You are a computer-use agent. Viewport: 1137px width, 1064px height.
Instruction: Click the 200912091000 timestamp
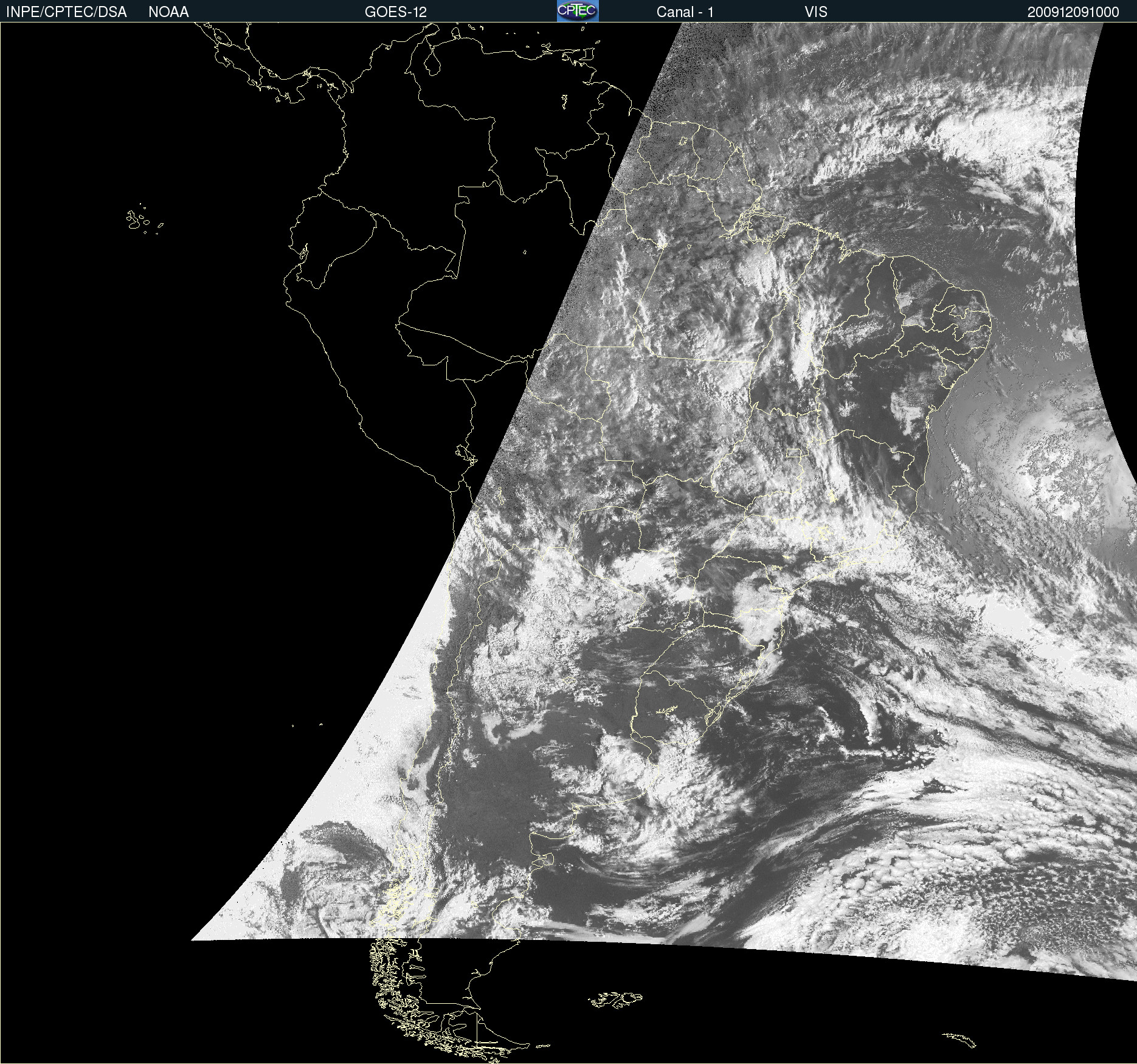click(1073, 12)
